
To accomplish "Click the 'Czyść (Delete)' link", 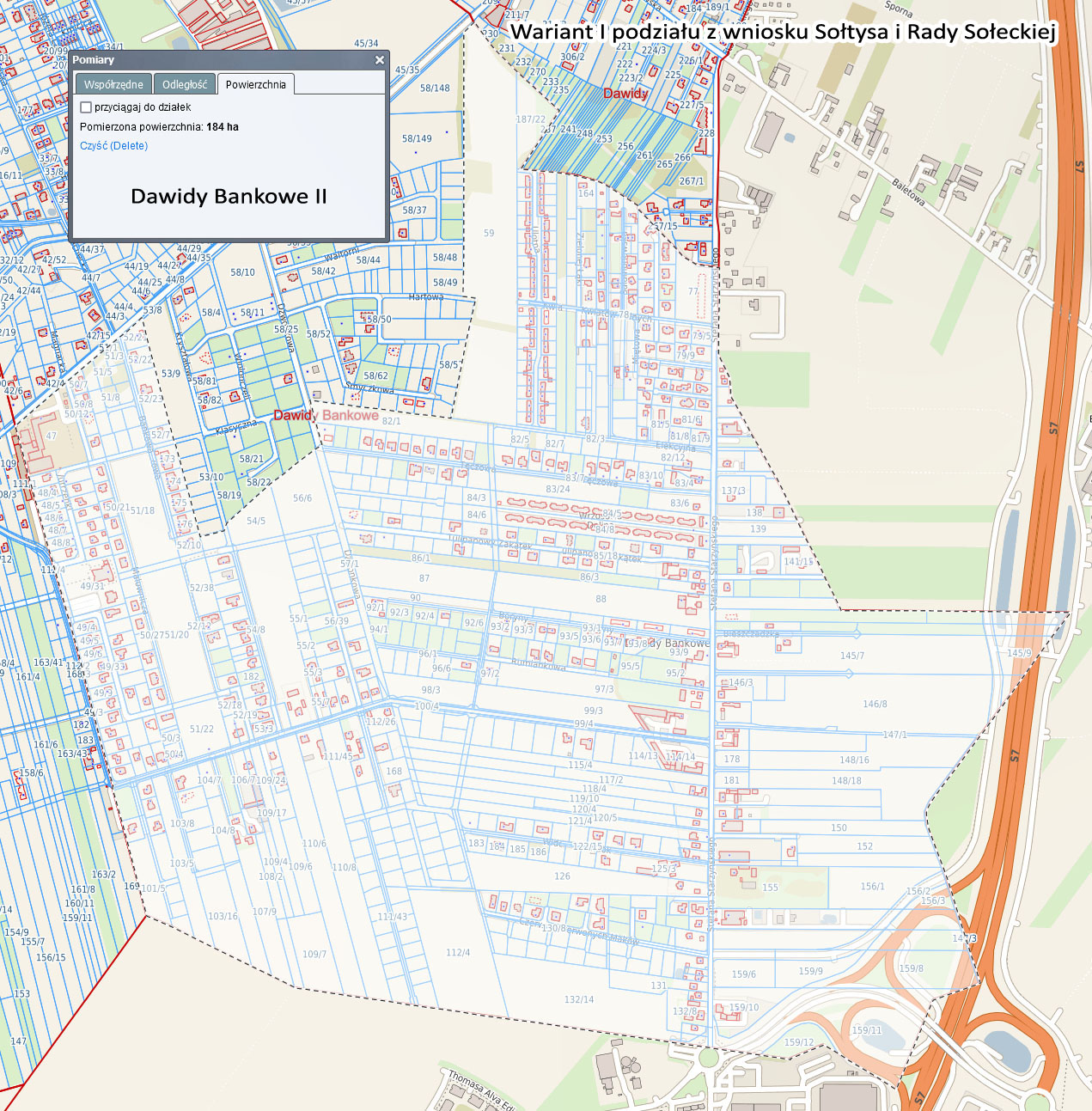I will pos(113,146).
